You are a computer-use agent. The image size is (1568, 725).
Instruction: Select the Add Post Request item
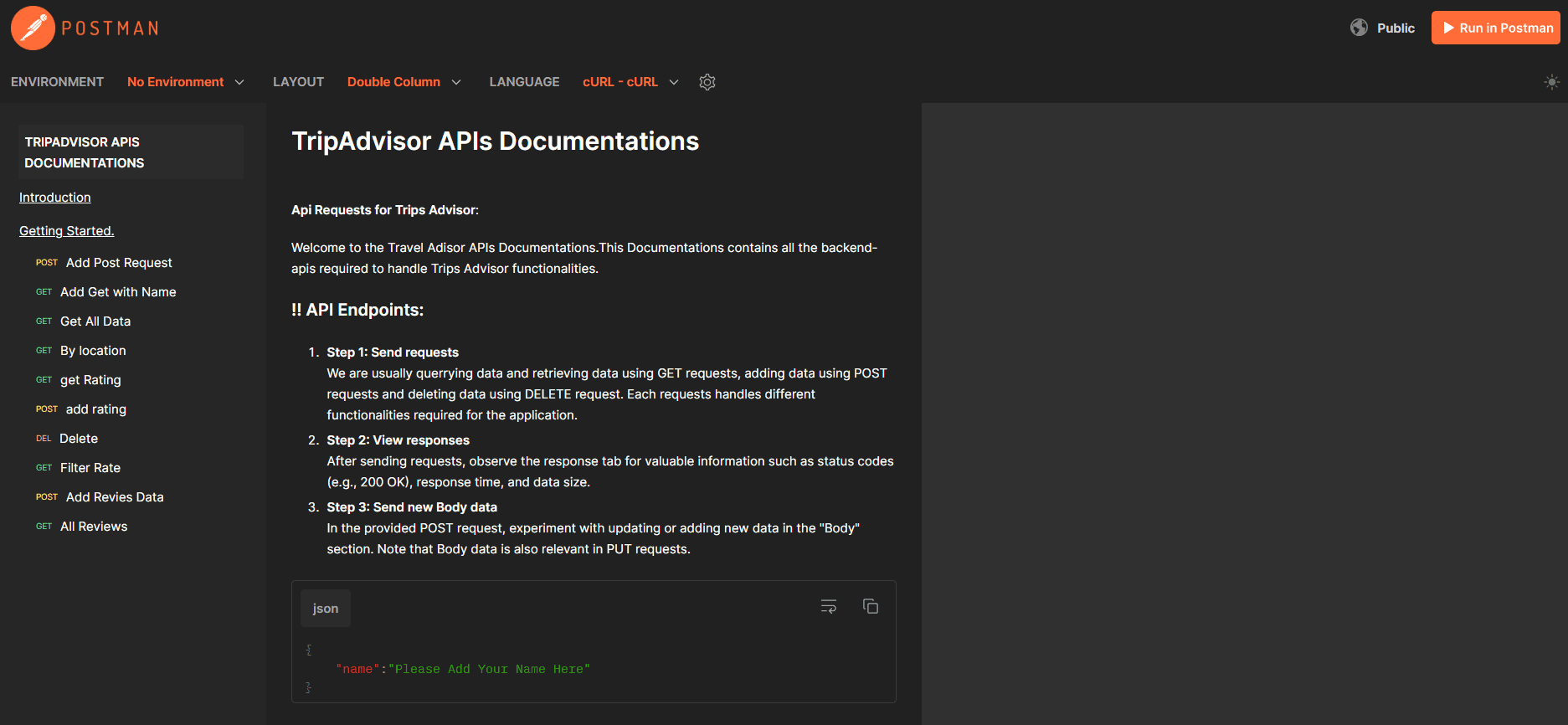[119, 263]
